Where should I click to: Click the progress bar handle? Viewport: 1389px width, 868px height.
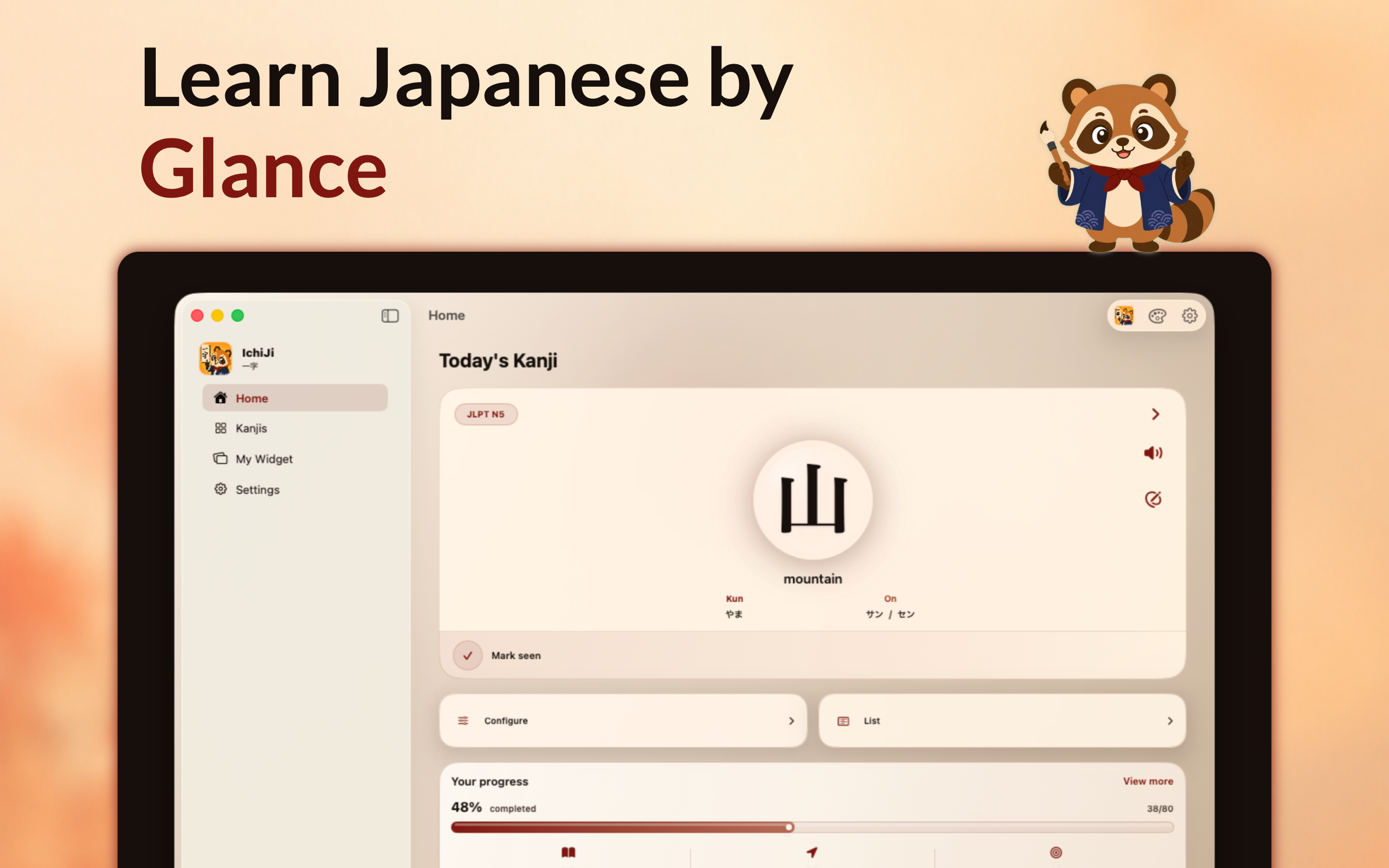tap(789, 827)
